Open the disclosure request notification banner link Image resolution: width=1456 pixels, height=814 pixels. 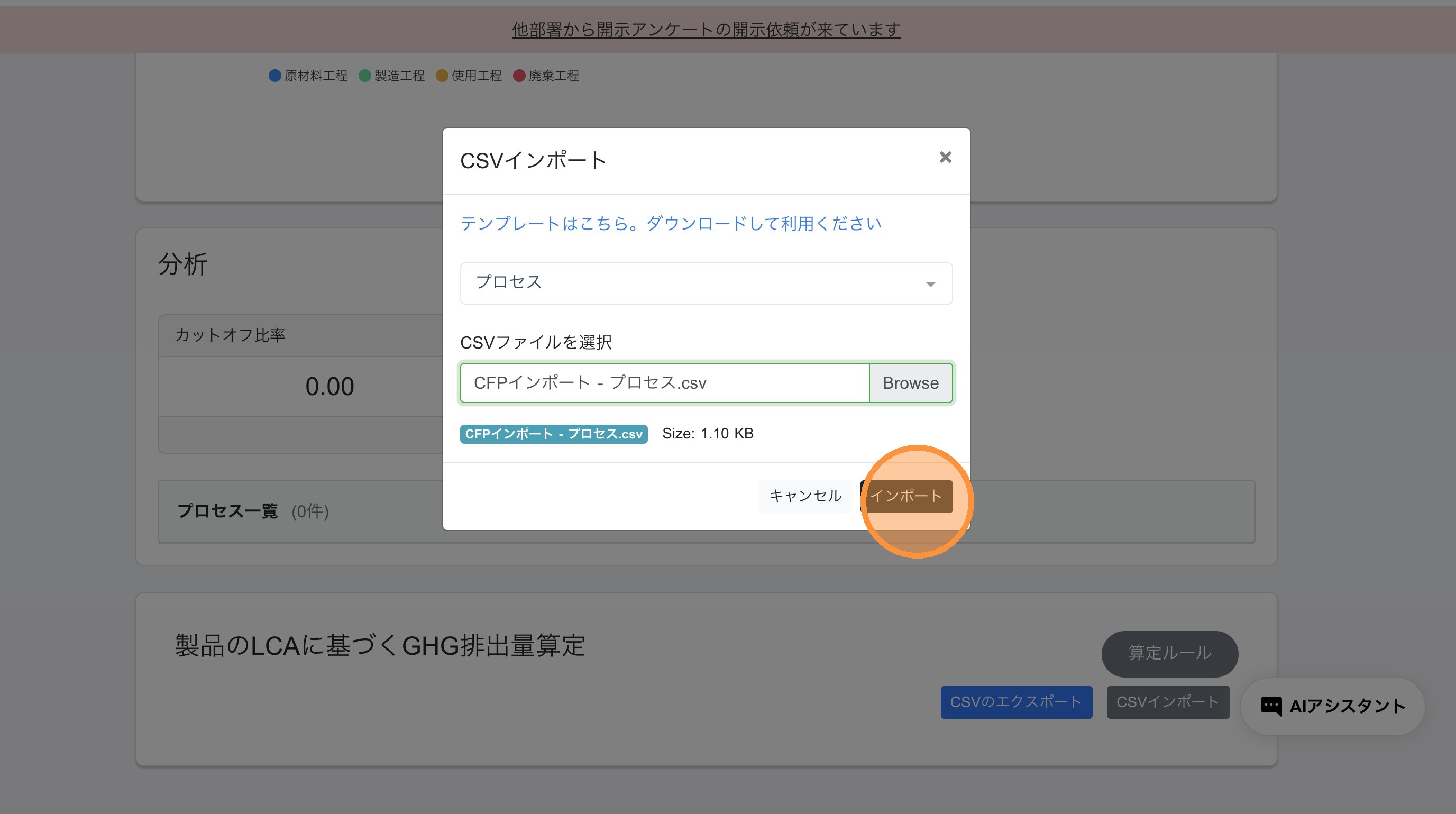click(x=706, y=30)
